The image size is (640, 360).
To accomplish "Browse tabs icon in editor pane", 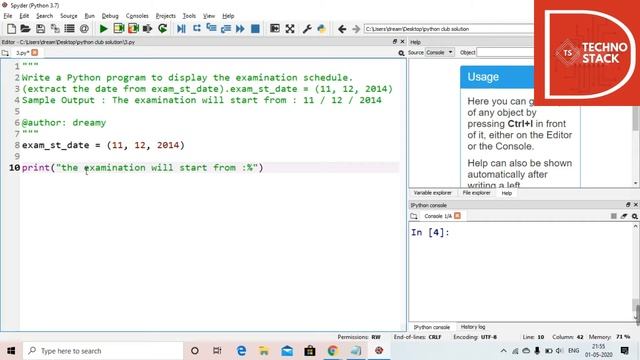I will click(5, 53).
